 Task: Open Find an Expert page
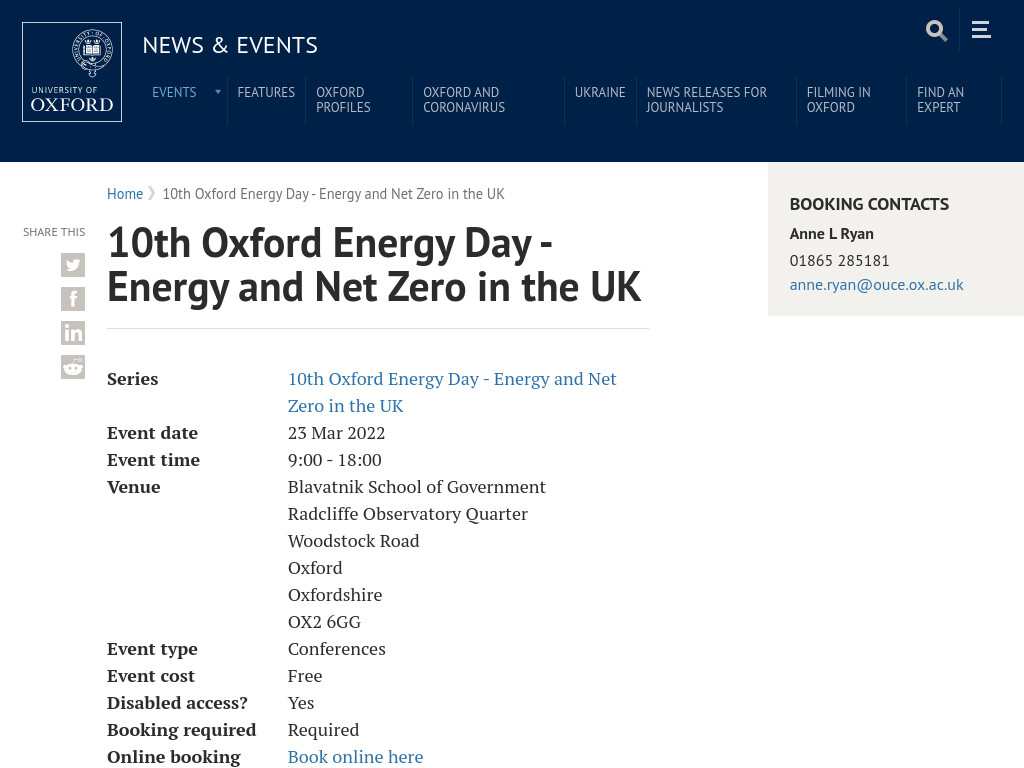pos(940,100)
